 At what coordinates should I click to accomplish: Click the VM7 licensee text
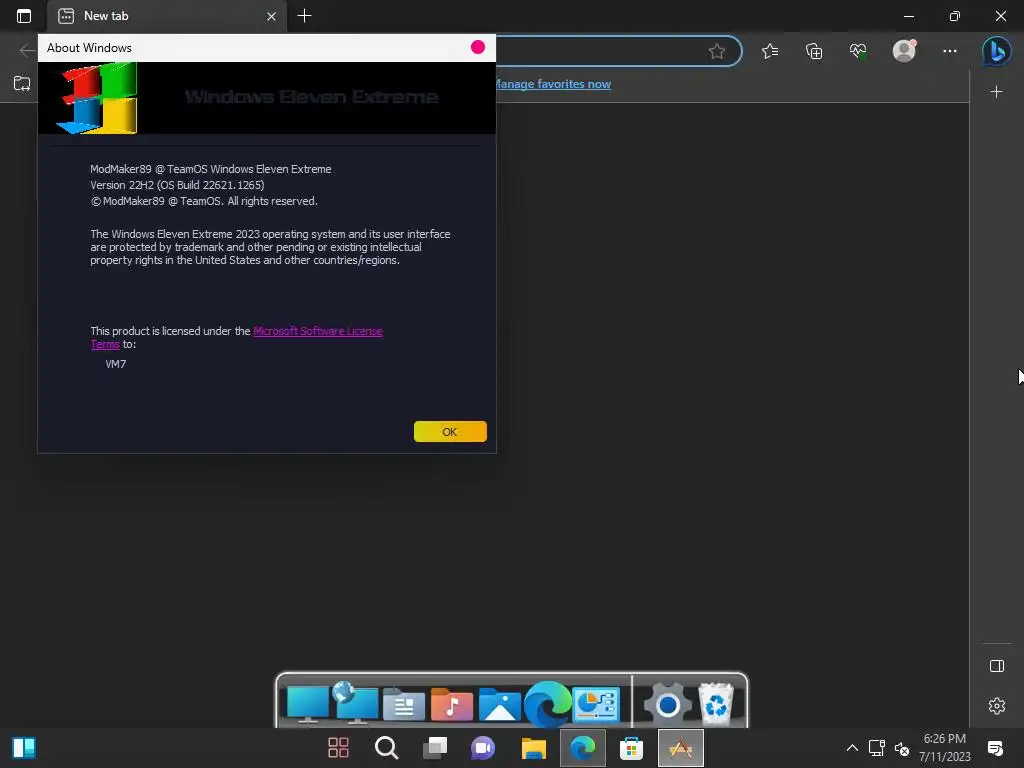pos(116,364)
